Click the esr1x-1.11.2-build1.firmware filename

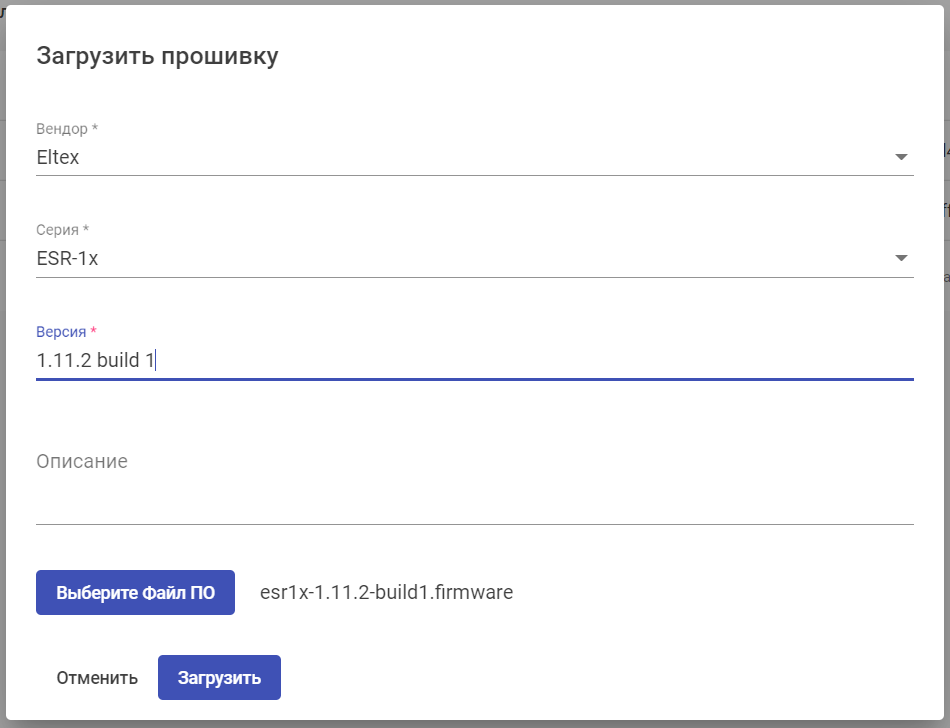386,592
